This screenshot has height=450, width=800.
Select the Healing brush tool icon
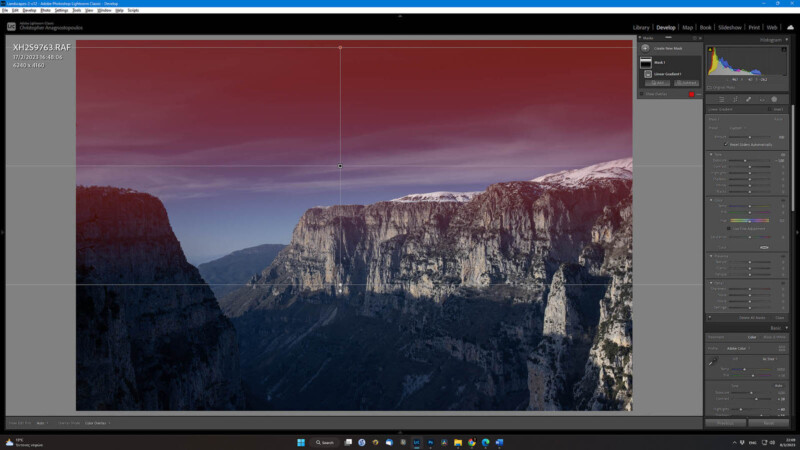pyautogui.click(x=747, y=99)
